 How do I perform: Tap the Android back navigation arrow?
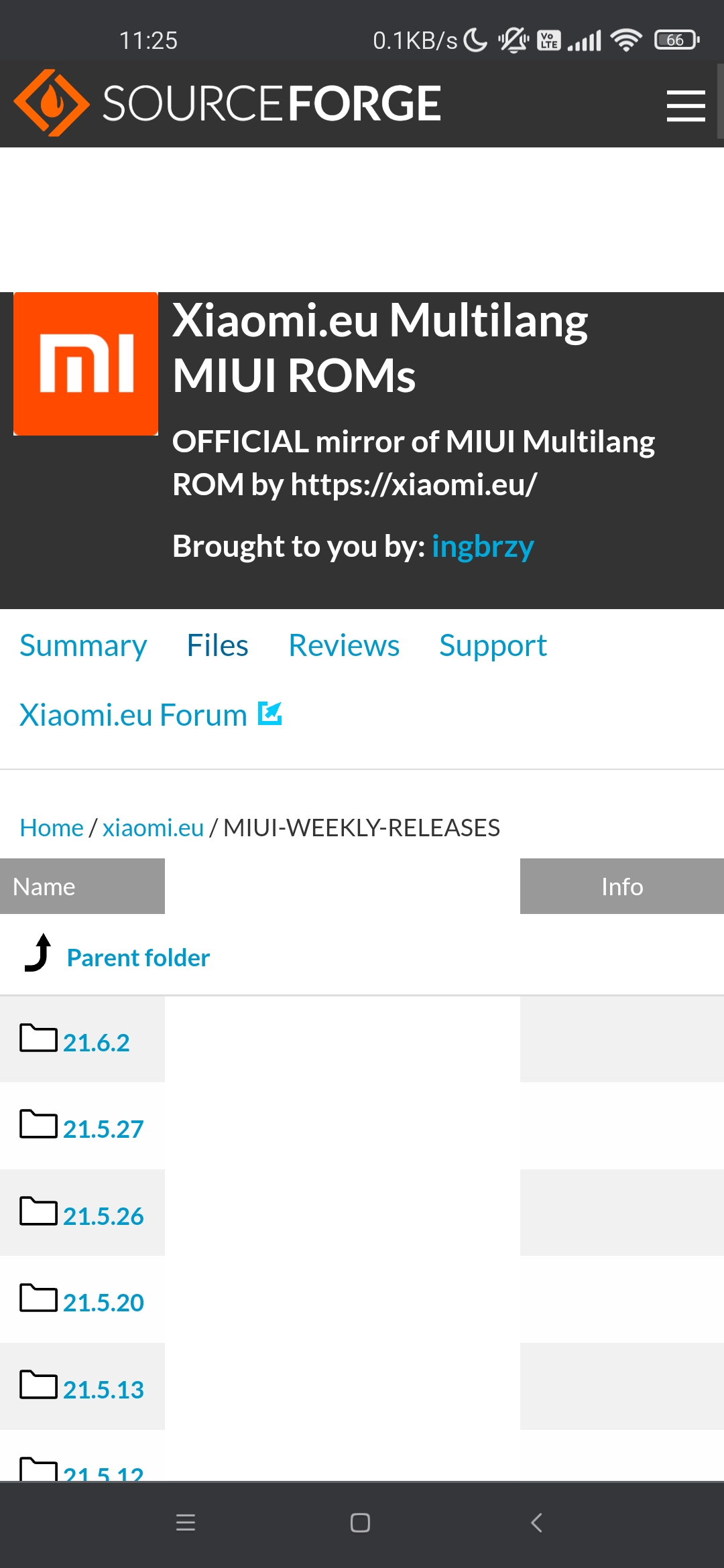536,1522
